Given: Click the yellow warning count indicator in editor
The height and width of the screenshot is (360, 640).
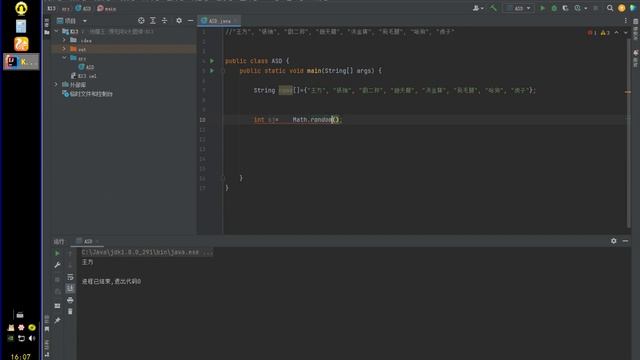Looking at the screenshot, I should click(605, 33).
